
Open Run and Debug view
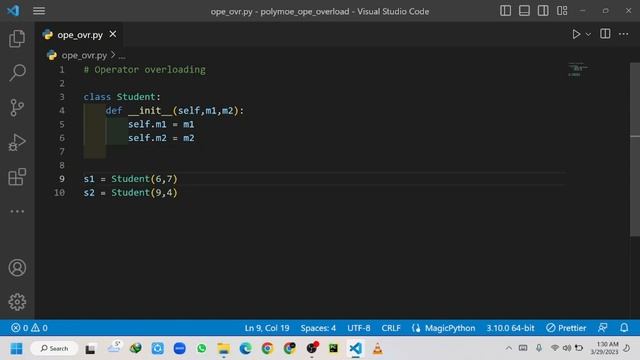17,142
